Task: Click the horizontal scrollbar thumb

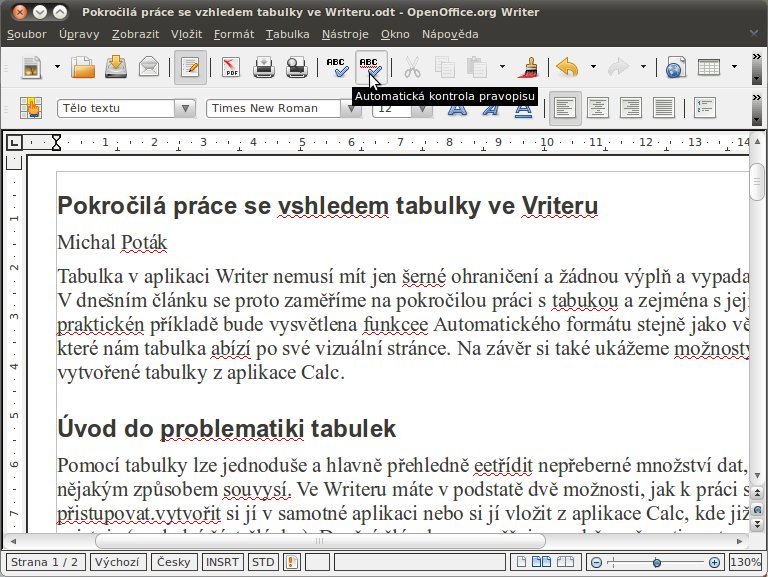Action: (x=320, y=541)
